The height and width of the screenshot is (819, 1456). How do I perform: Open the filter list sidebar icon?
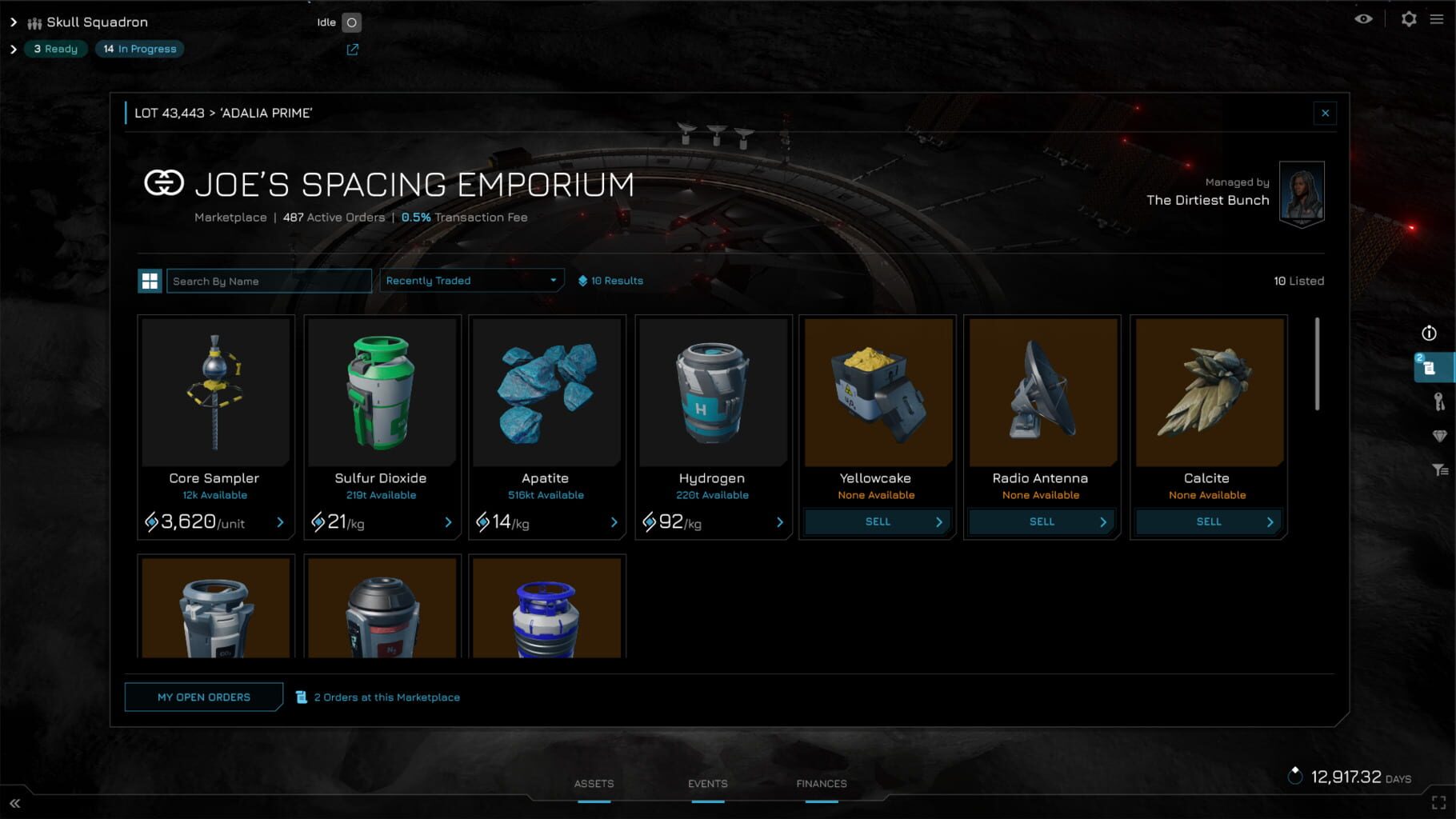point(1440,469)
